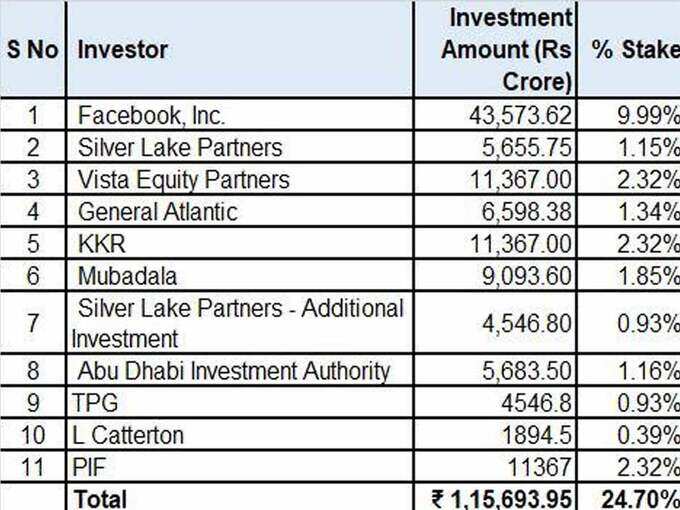
Task: Select the Vista Equity Partners cell
Action: (x=240, y=178)
